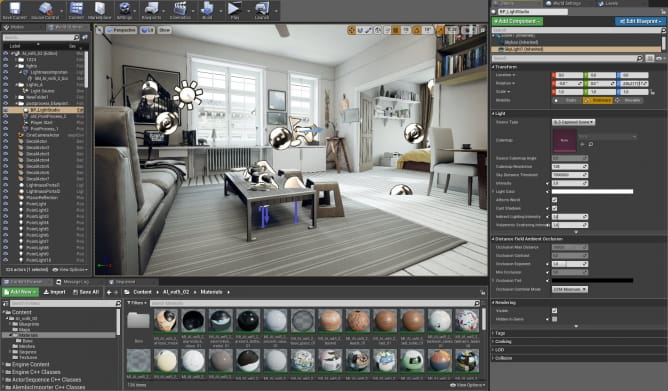Click the browse-to-asset magnifier under Cubemap
Viewport: 668px width, 391px height.
[591, 144]
